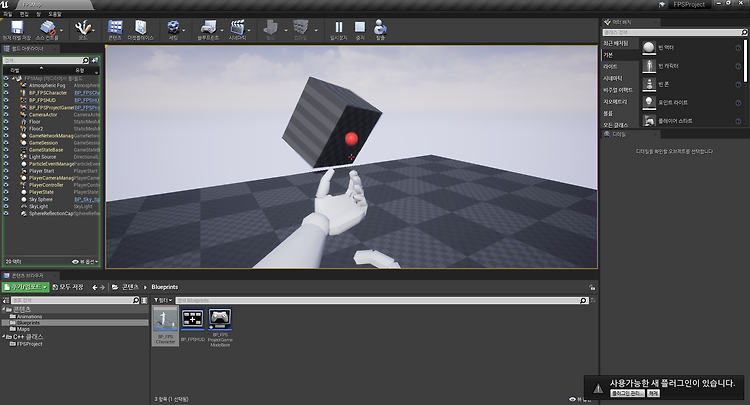
Task: Open Source Control dropdown arrow
Action: tap(62, 30)
